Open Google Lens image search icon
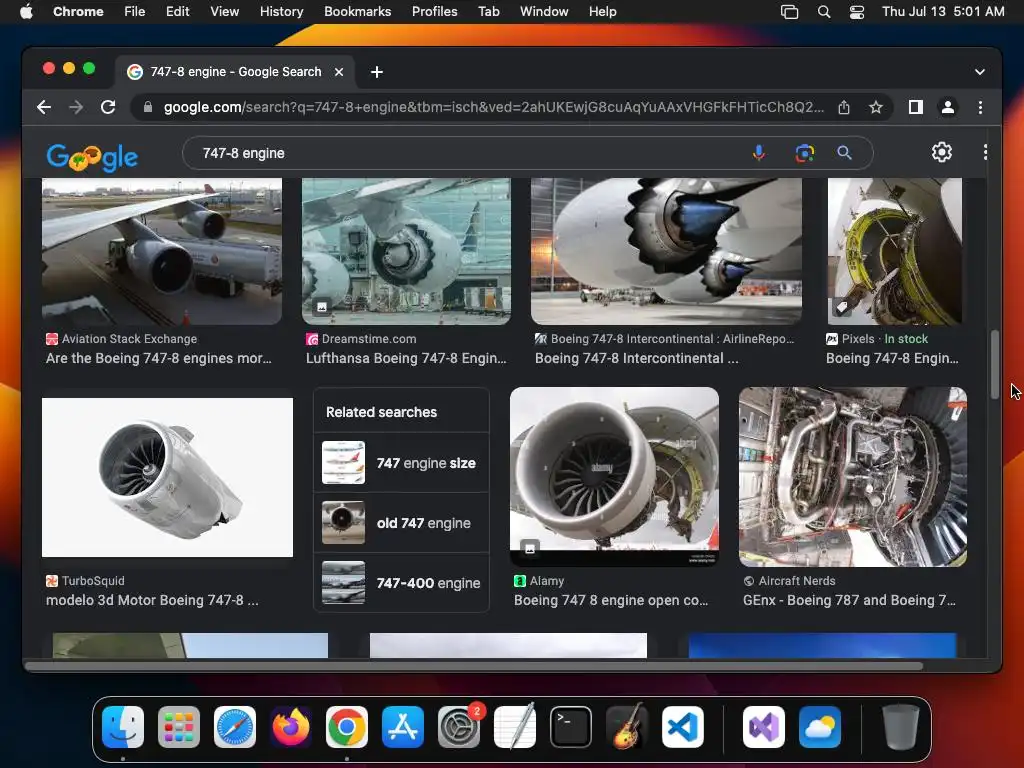The width and height of the screenshot is (1024, 768). click(x=805, y=153)
